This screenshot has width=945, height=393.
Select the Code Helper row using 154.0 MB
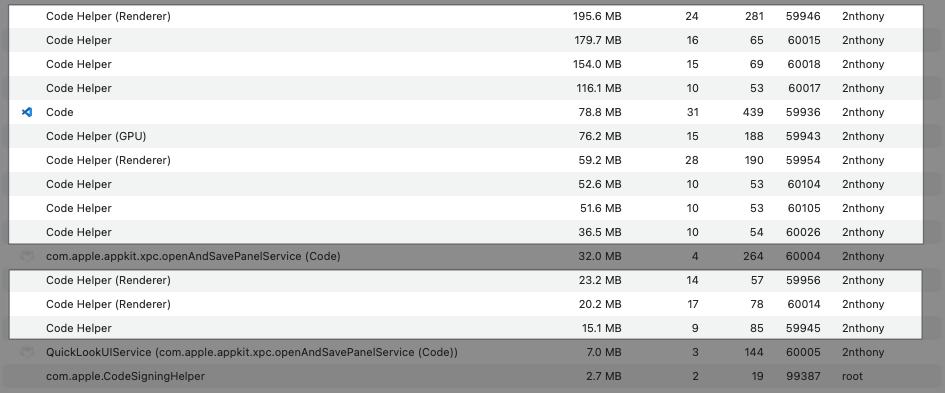pyautogui.click(x=466, y=64)
